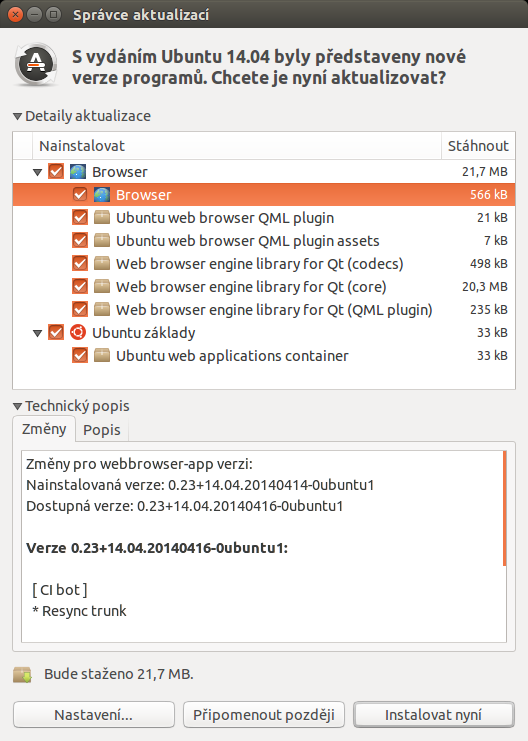Click the download package icon near Bude staženo

pos(22,674)
